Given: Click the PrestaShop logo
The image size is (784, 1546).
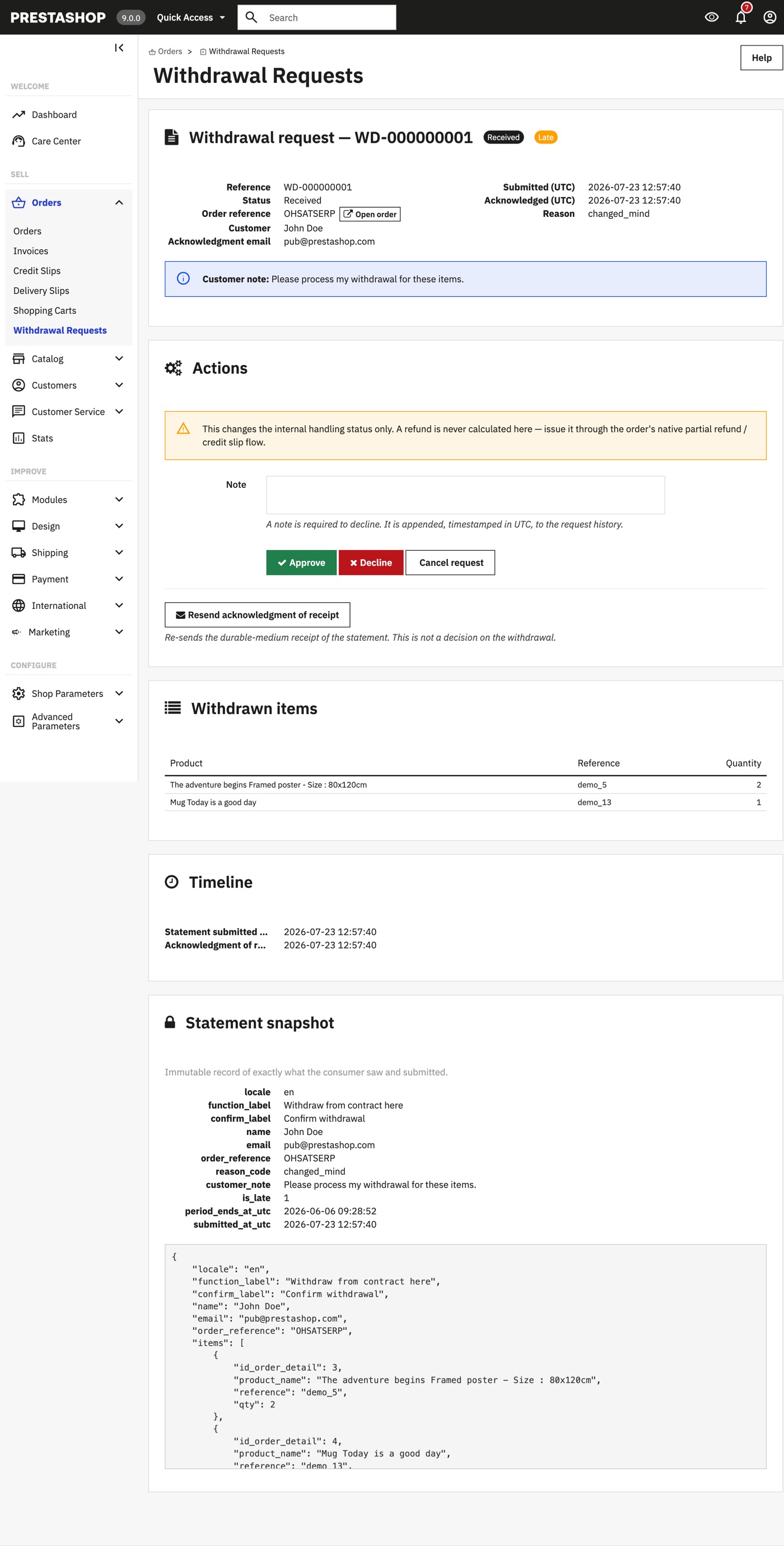Looking at the screenshot, I should [58, 17].
